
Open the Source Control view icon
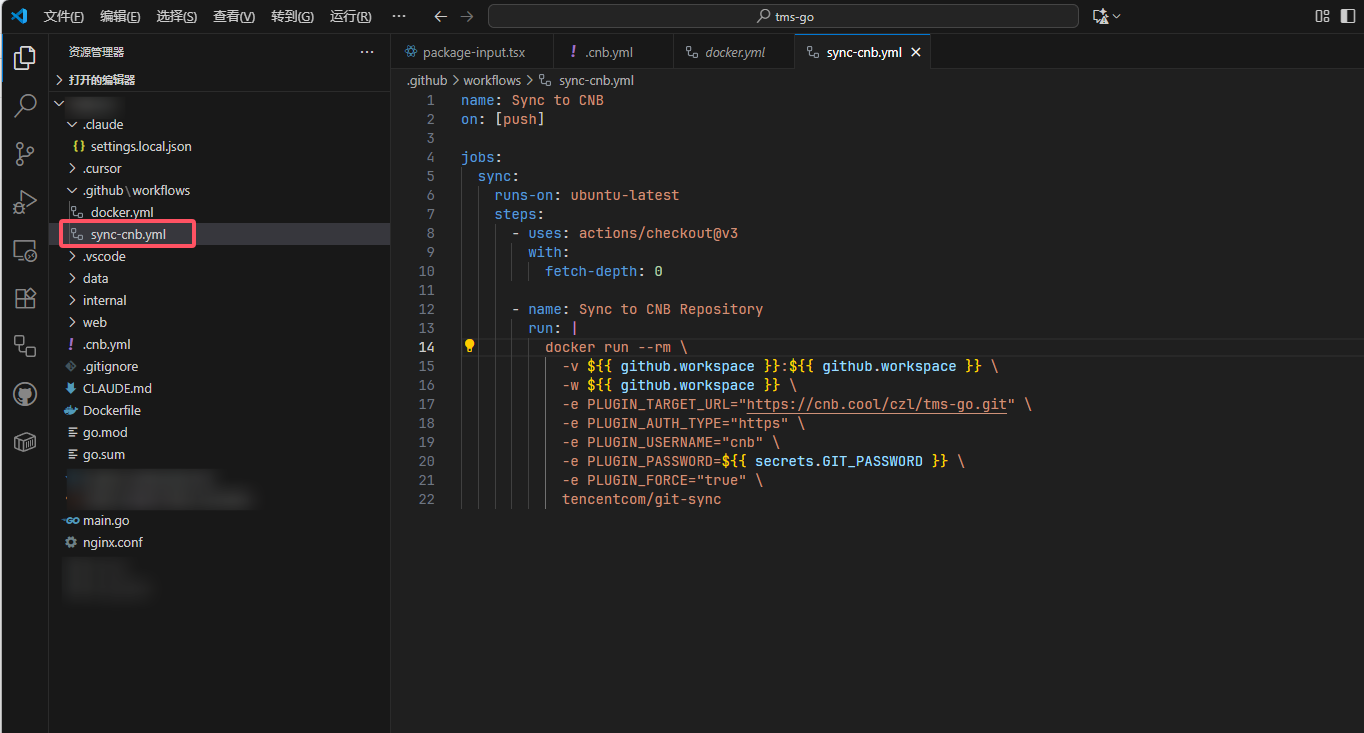pyautogui.click(x=25, y=154)
